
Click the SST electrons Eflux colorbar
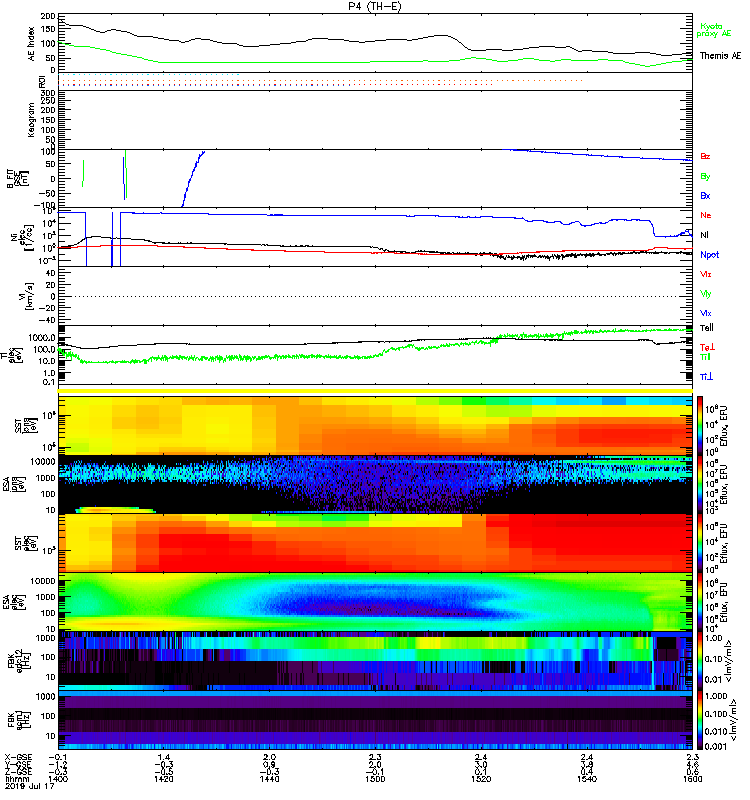[700, 543]
